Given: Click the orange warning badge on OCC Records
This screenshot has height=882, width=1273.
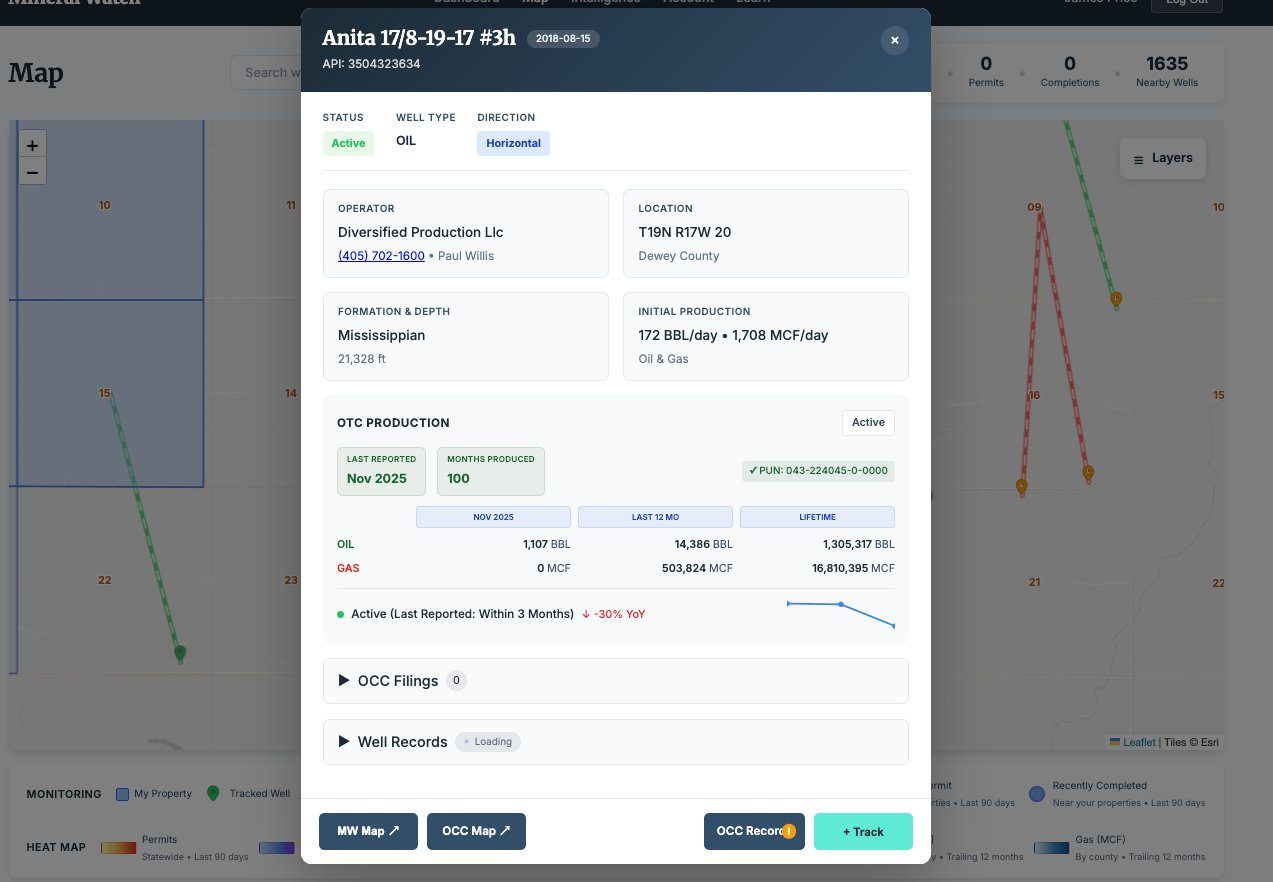Looking at the screenshot, I should pos(789,831).
